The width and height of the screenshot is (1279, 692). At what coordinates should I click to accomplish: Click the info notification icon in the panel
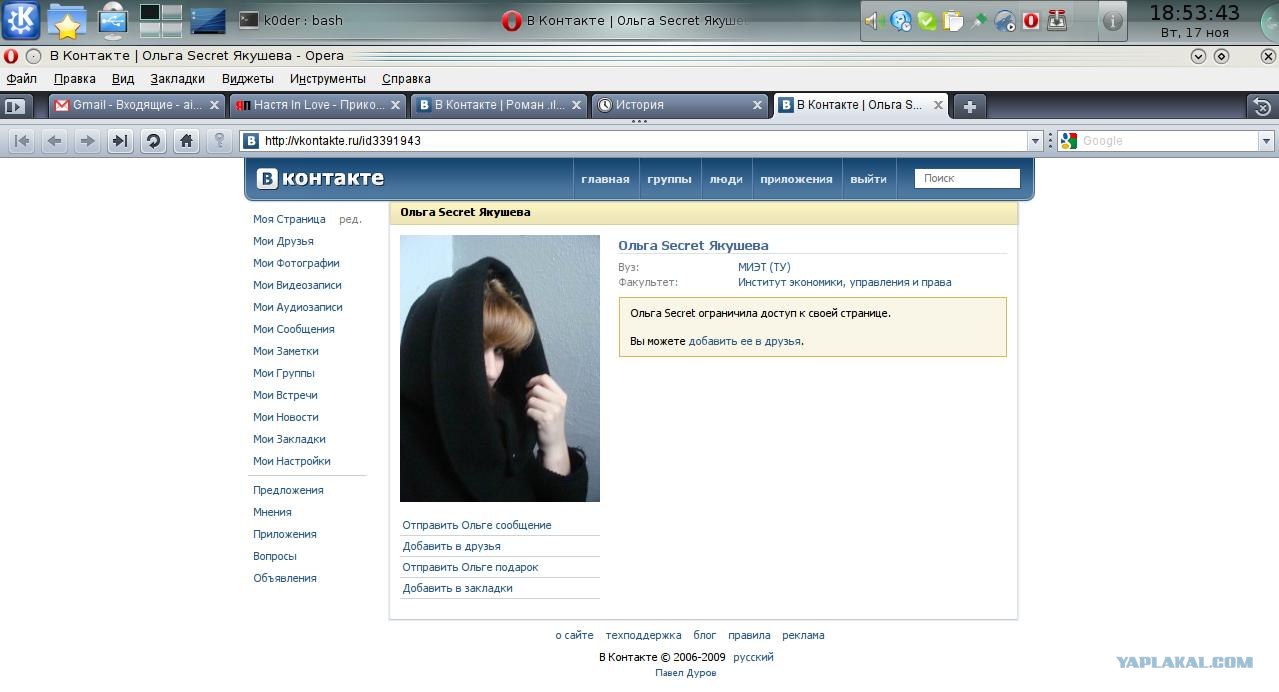[x=1112, y=21]
